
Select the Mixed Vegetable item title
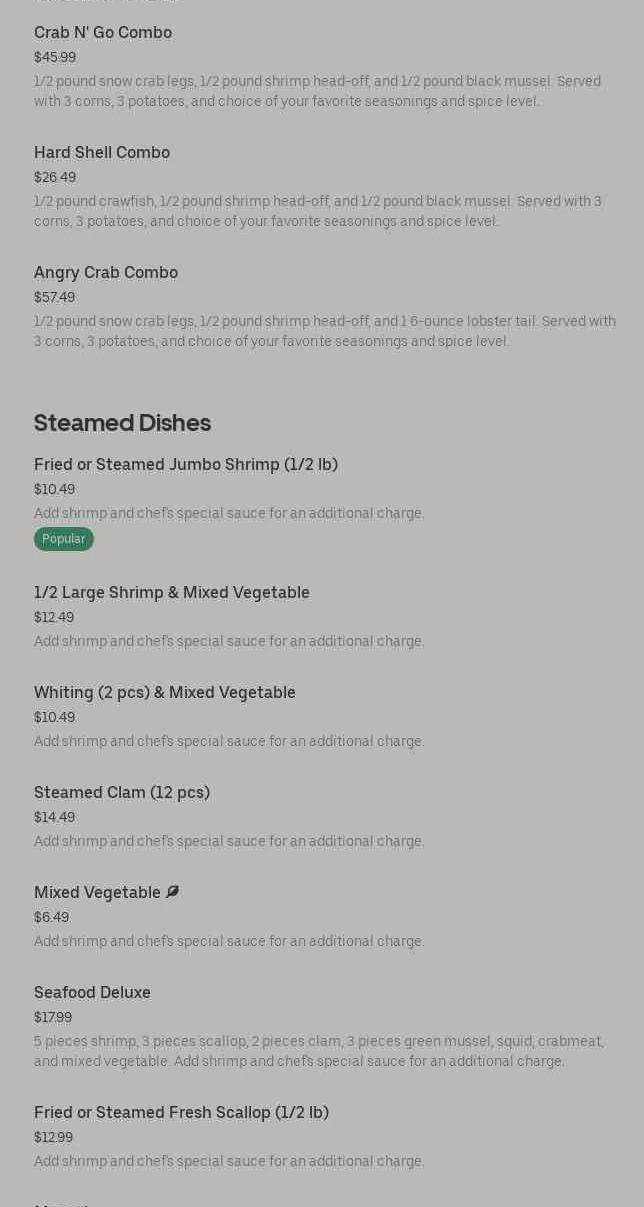[97, 893]
